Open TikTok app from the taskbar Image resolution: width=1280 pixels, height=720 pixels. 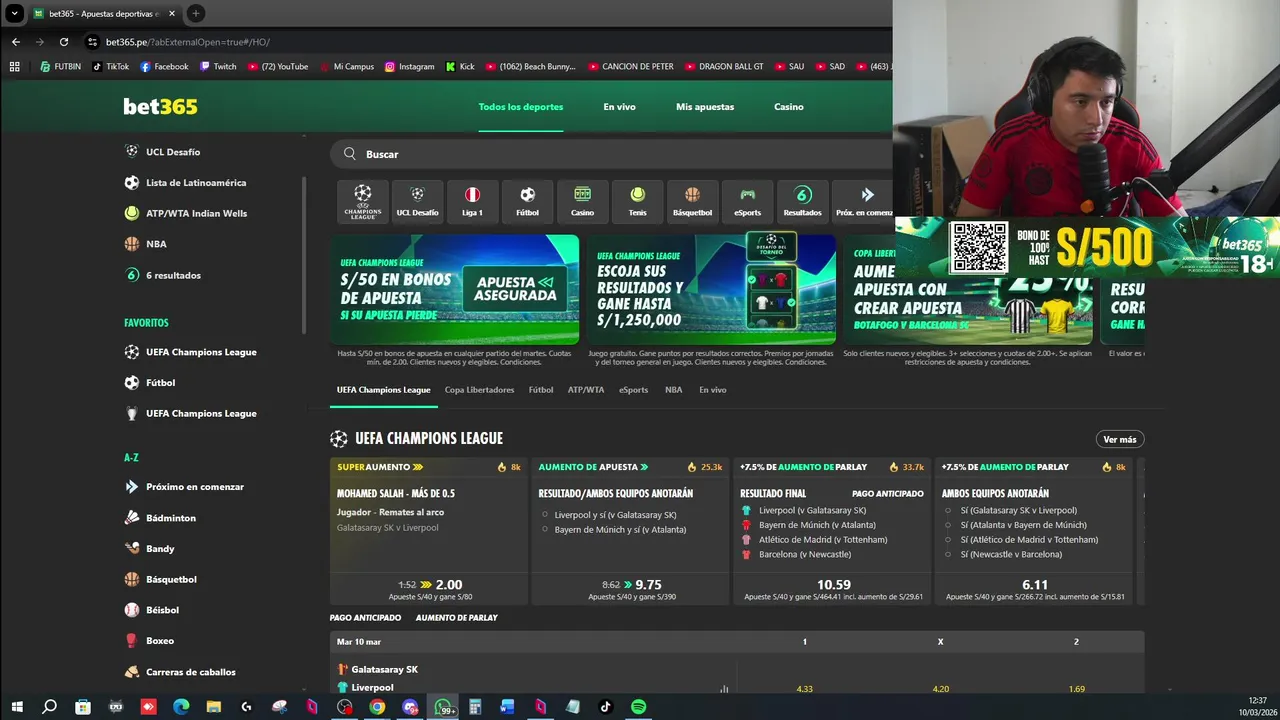pos(605,707)
